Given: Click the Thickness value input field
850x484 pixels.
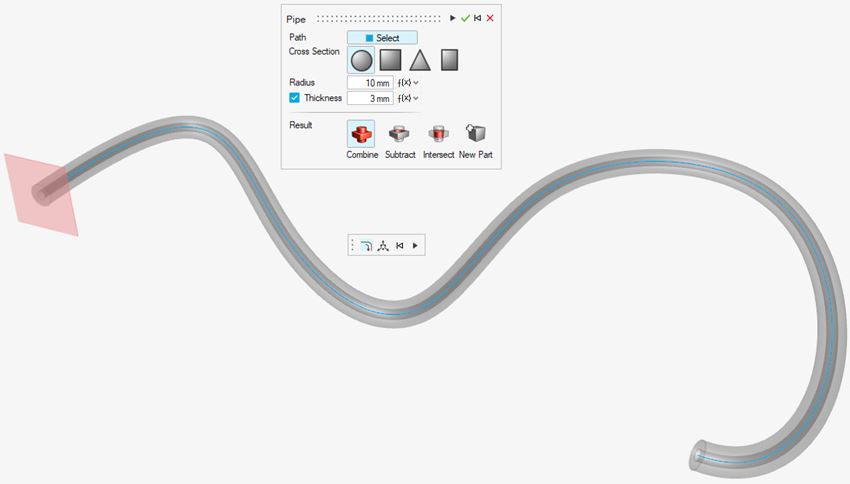Looking at the screenshot, I should point(369,98).
